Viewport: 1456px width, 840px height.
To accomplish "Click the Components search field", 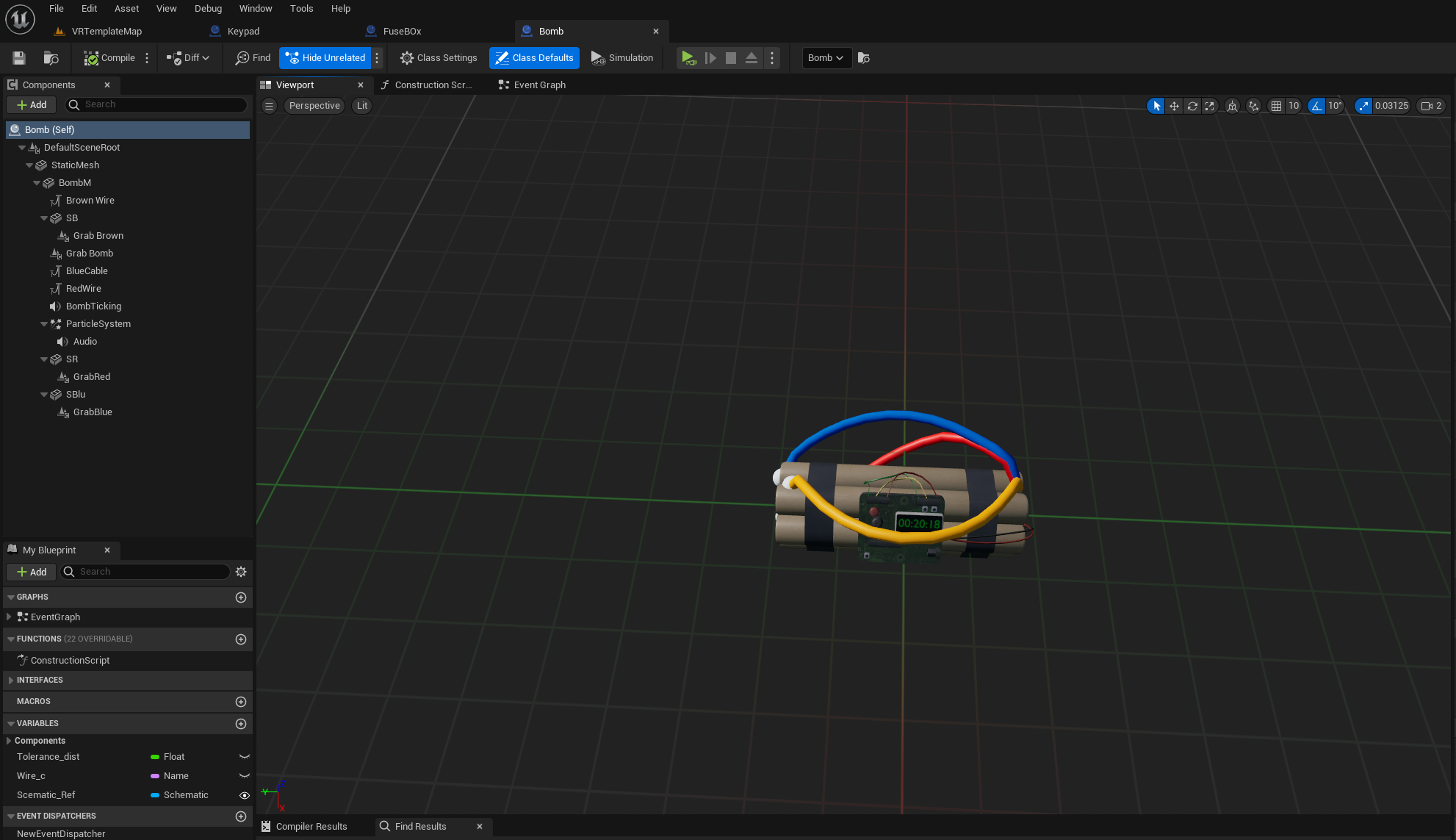I will (156, 105).
